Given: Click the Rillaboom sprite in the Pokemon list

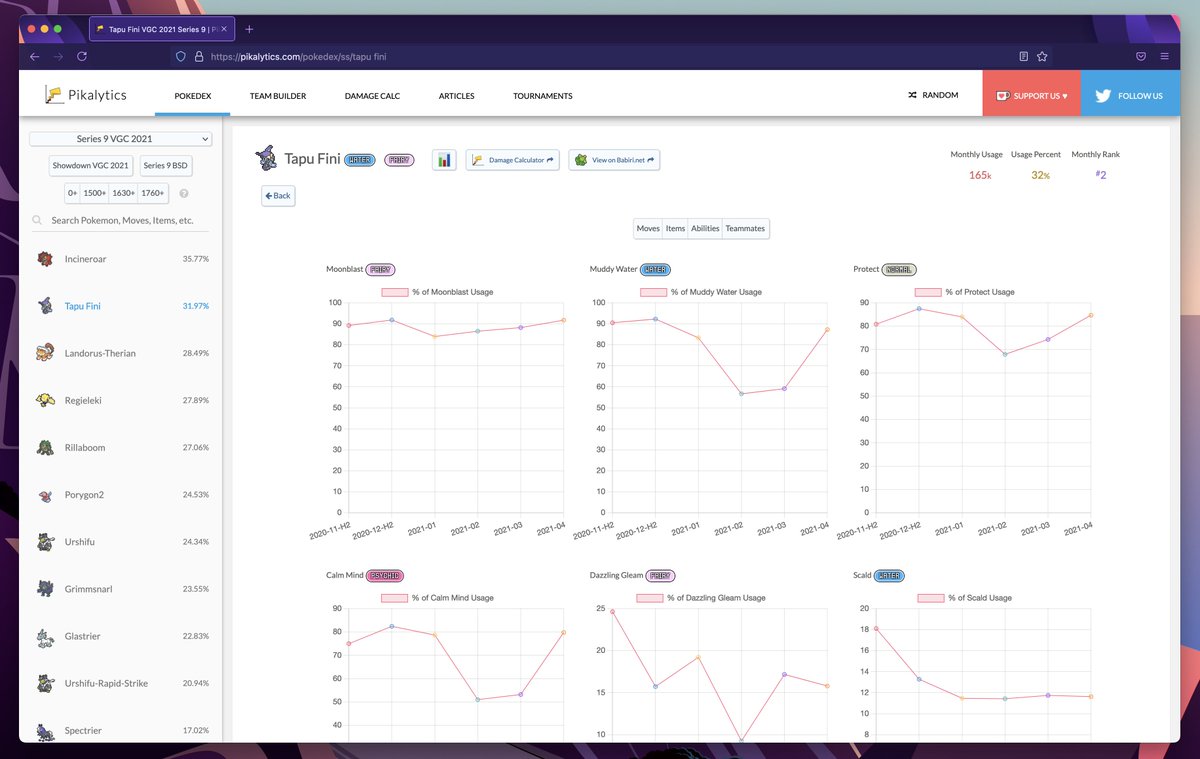Looking at the screenshot, I should click(44, 447).
